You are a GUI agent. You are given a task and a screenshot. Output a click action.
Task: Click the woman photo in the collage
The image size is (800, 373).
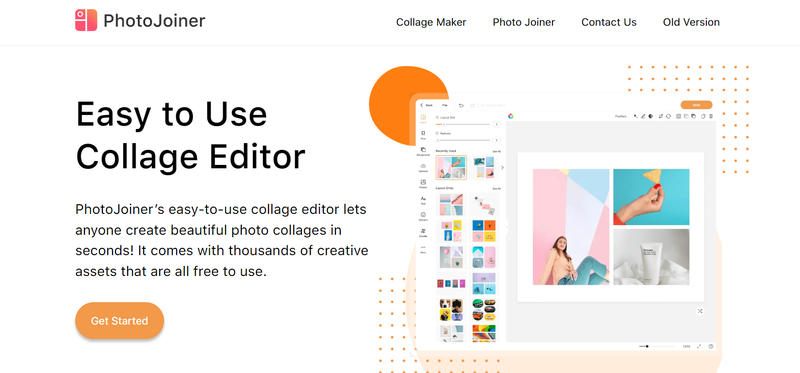(571, 227)
